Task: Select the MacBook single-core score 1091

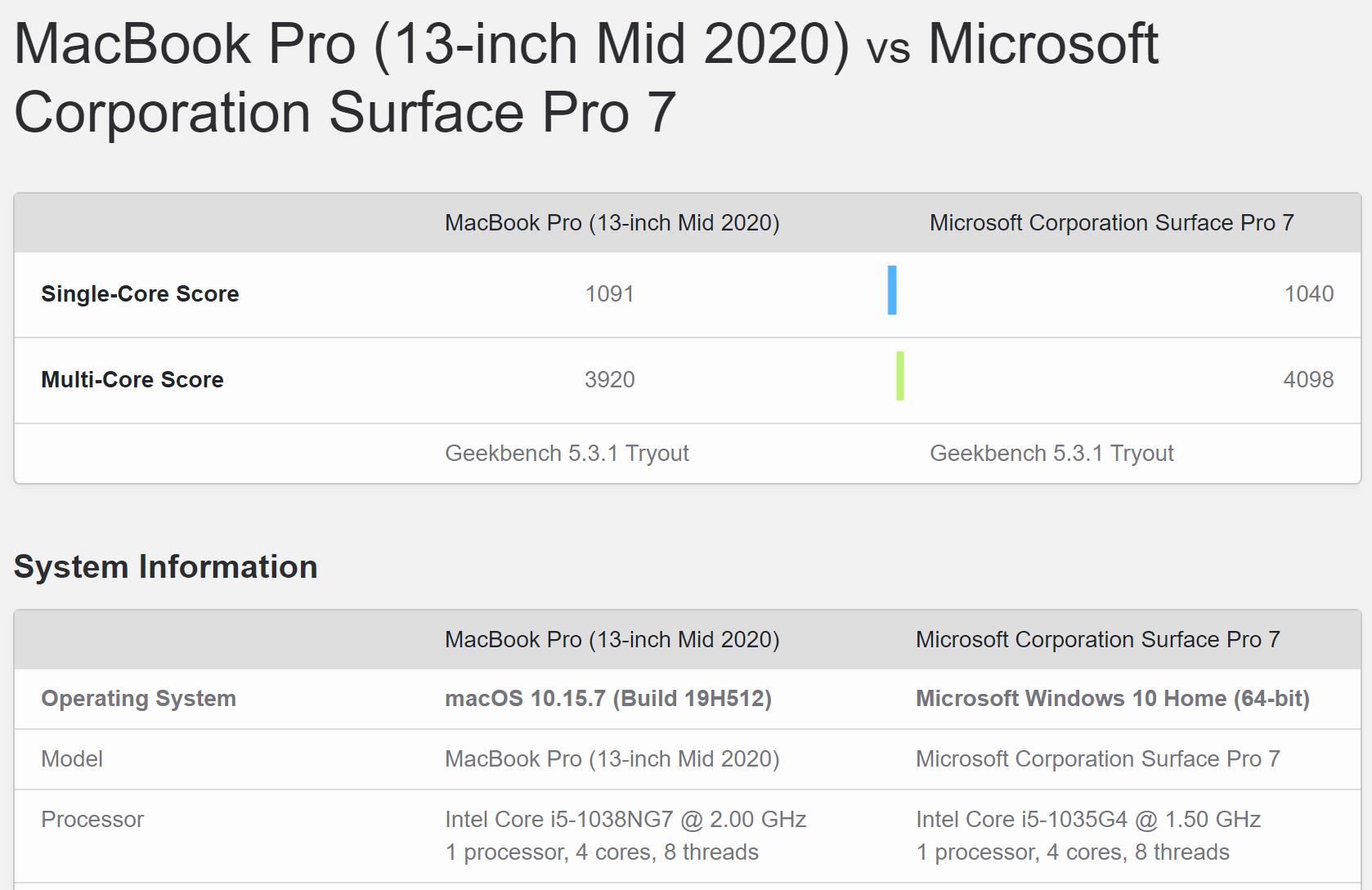Action: point(609,294)
